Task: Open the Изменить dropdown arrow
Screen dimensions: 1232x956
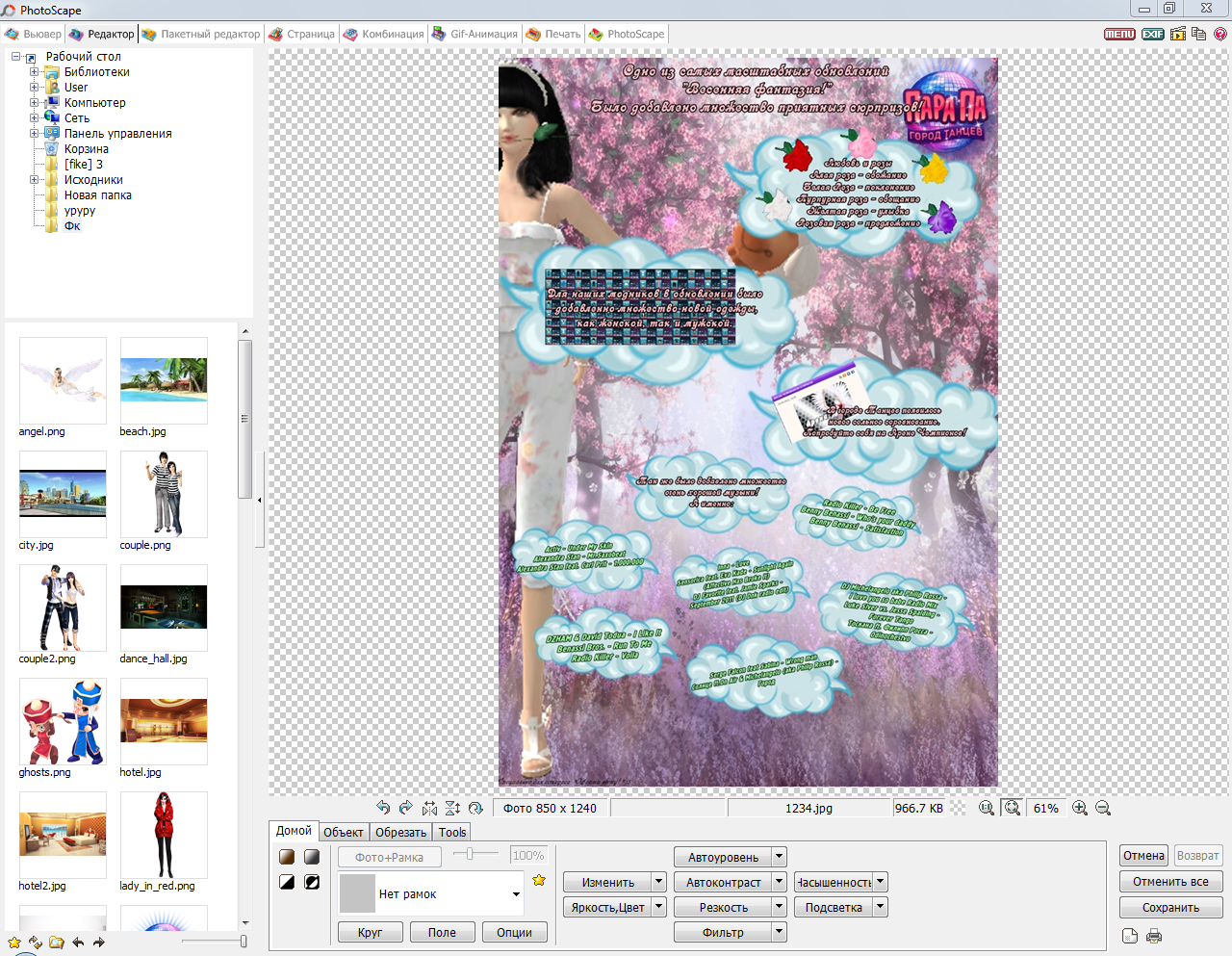Action: (x=659, y=882)
